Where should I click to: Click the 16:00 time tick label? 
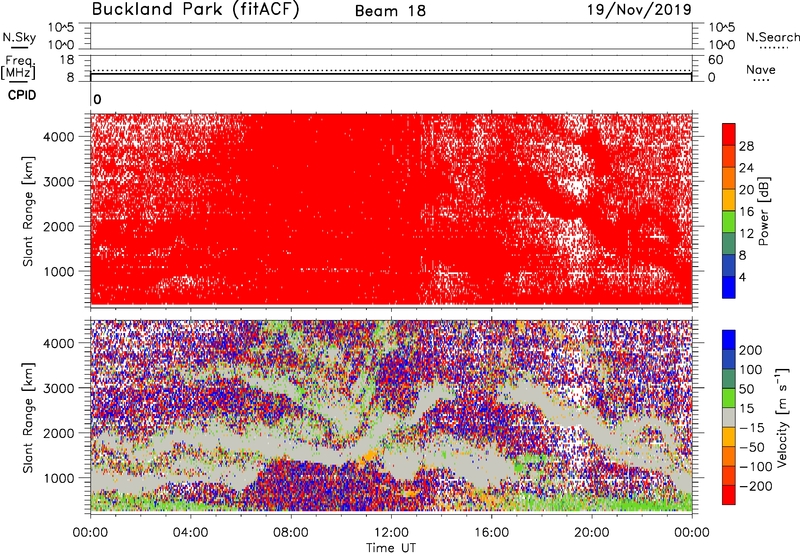pyautogui.click(x=491, y=533)
